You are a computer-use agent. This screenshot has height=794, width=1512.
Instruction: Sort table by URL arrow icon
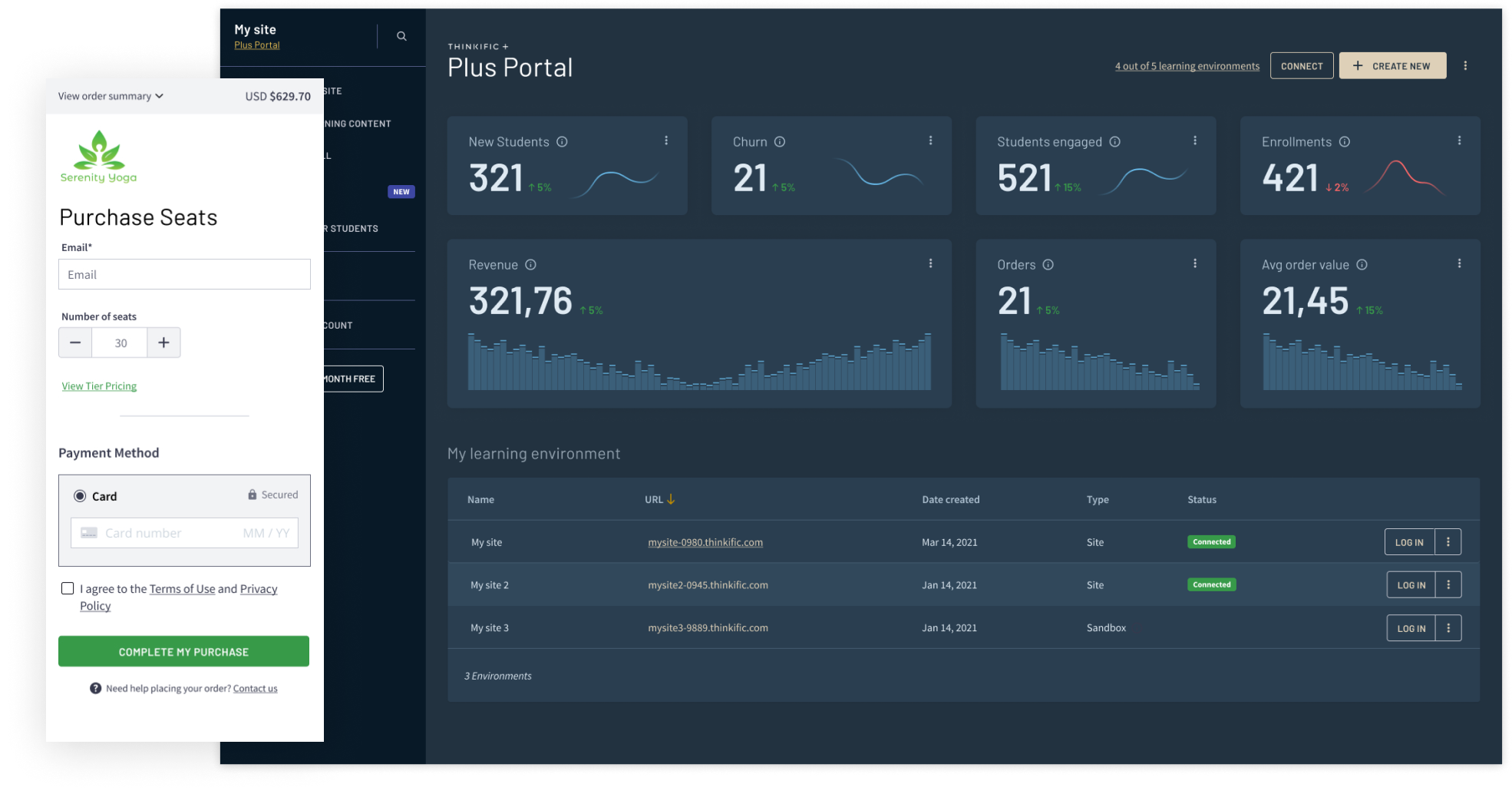(671, 499)
